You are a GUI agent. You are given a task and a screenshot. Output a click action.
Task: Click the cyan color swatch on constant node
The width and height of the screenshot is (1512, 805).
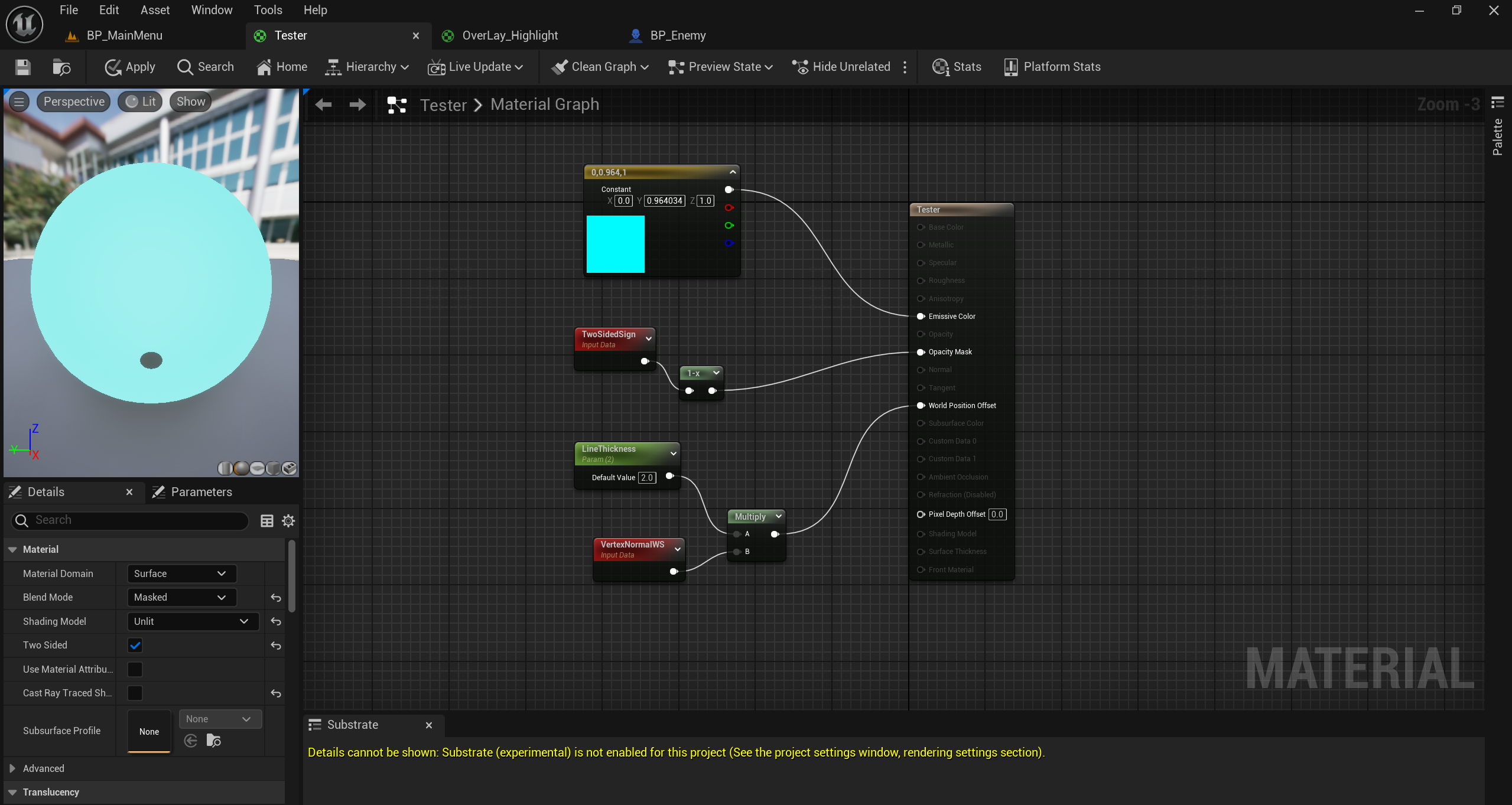pos(615,244)
